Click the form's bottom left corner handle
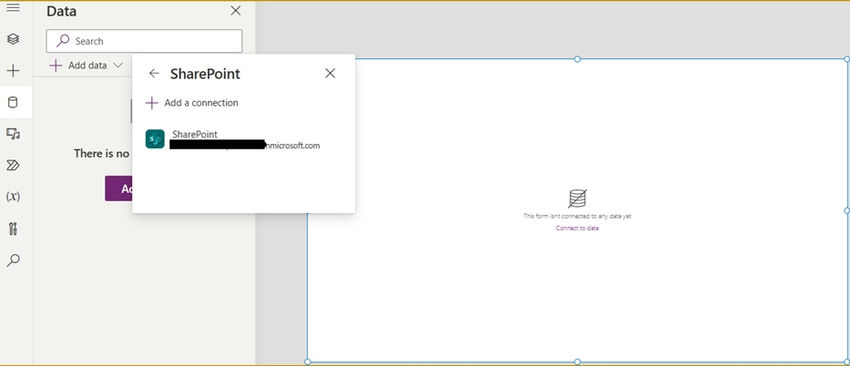 point(307,362)
